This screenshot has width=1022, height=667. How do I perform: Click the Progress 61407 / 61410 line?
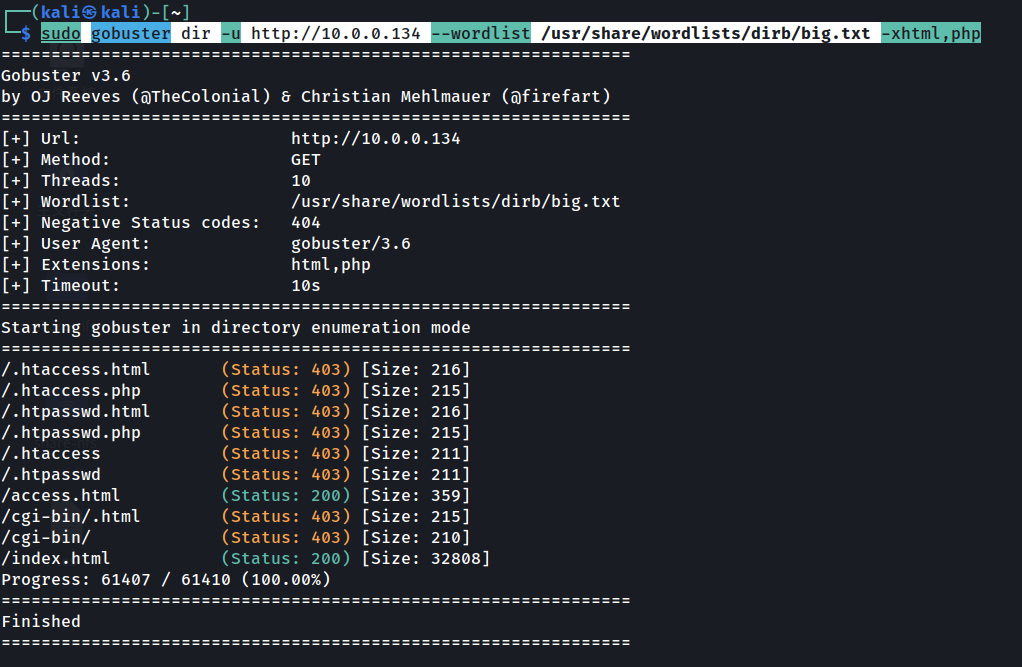[x=165, y=580]
